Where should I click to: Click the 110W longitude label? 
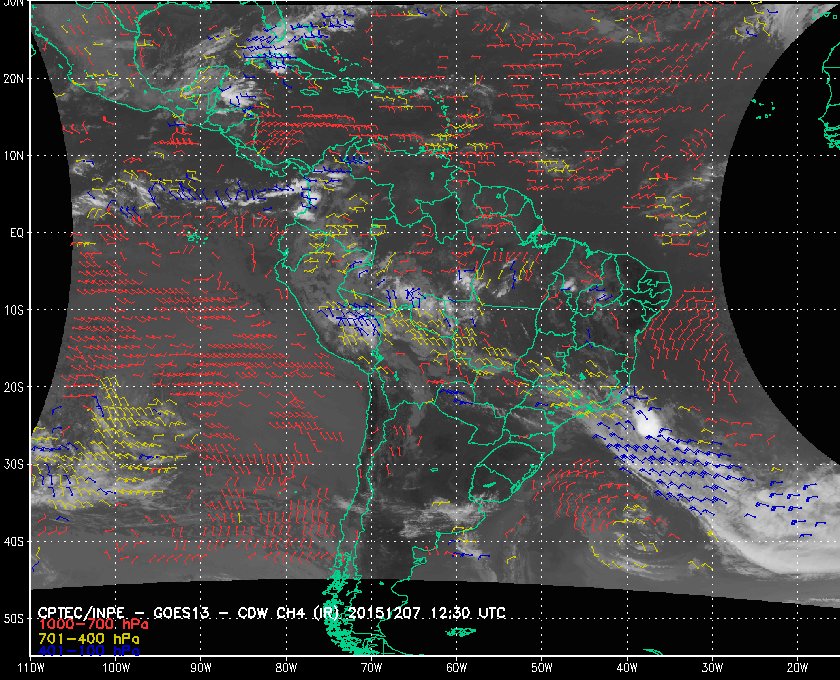[31, 668]
